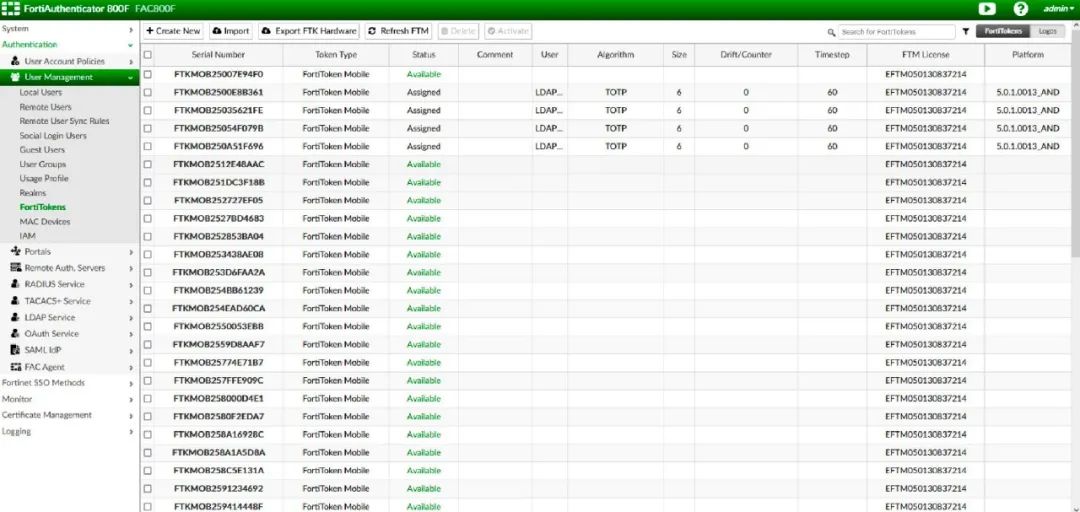Click the Import button
1080x512 pixels.
click(231, 31)
